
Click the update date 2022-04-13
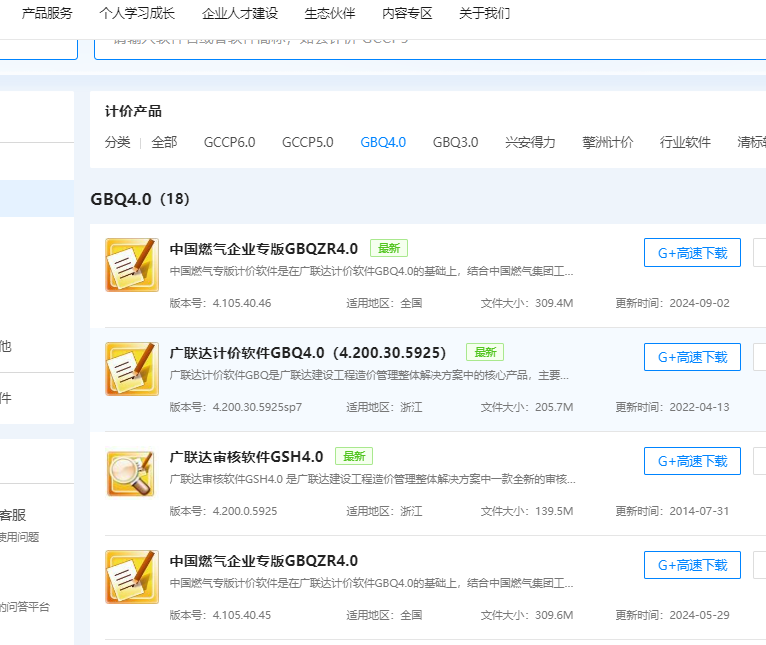(x=700, y=407)
